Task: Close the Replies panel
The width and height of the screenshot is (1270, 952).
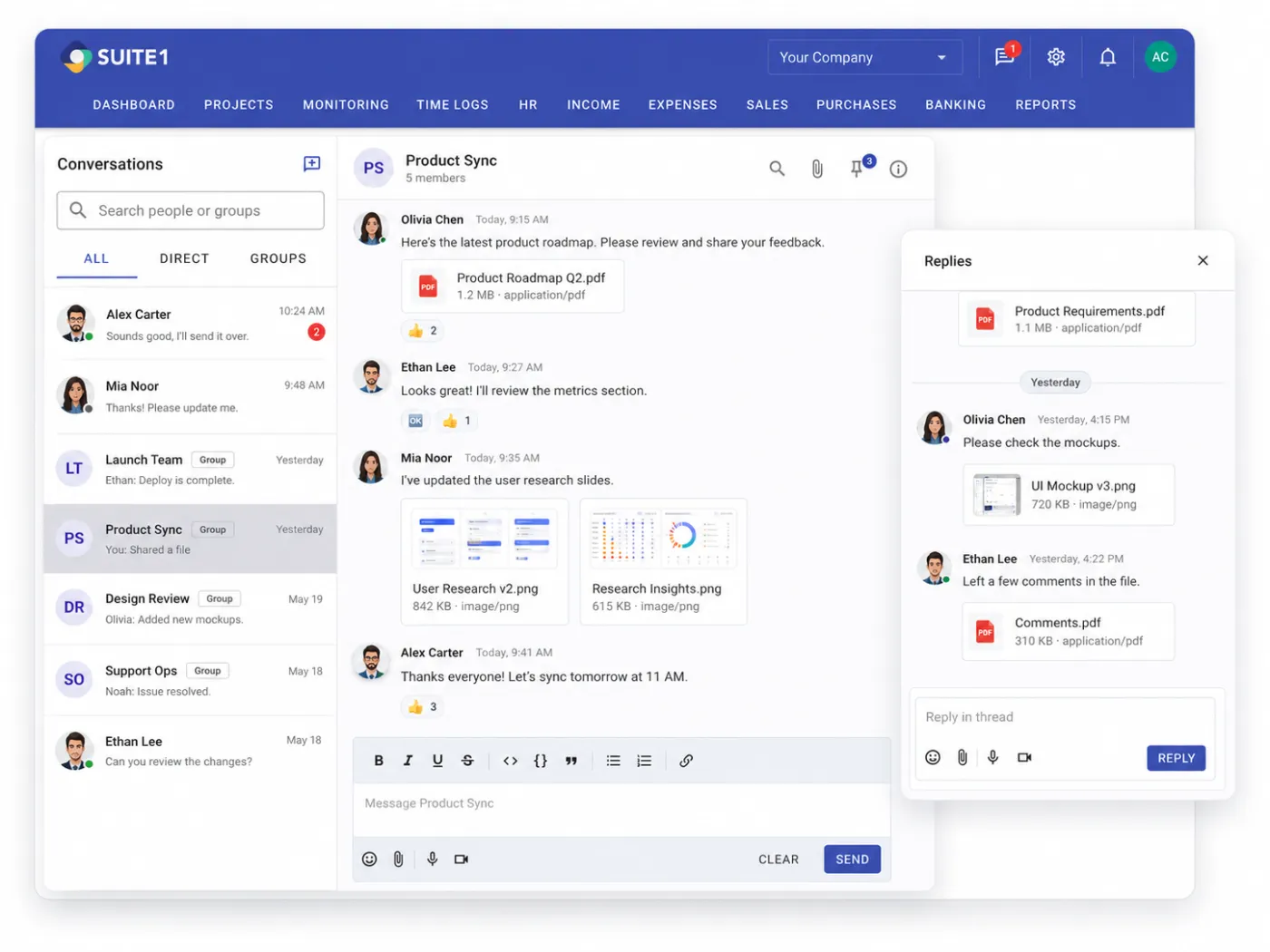Action: tap(1203, 261)
